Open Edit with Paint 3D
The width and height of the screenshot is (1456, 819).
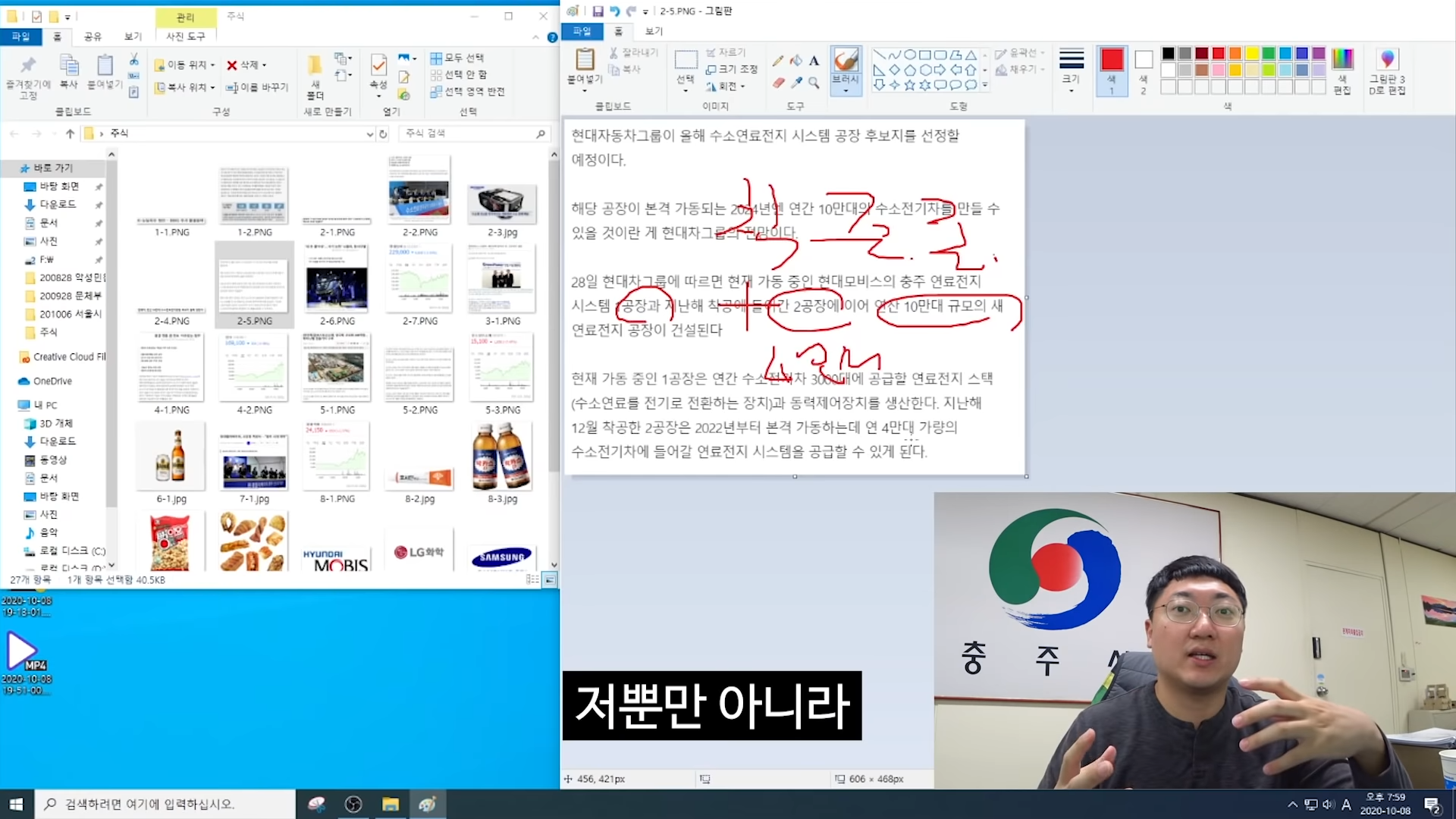pos(1387,71)
